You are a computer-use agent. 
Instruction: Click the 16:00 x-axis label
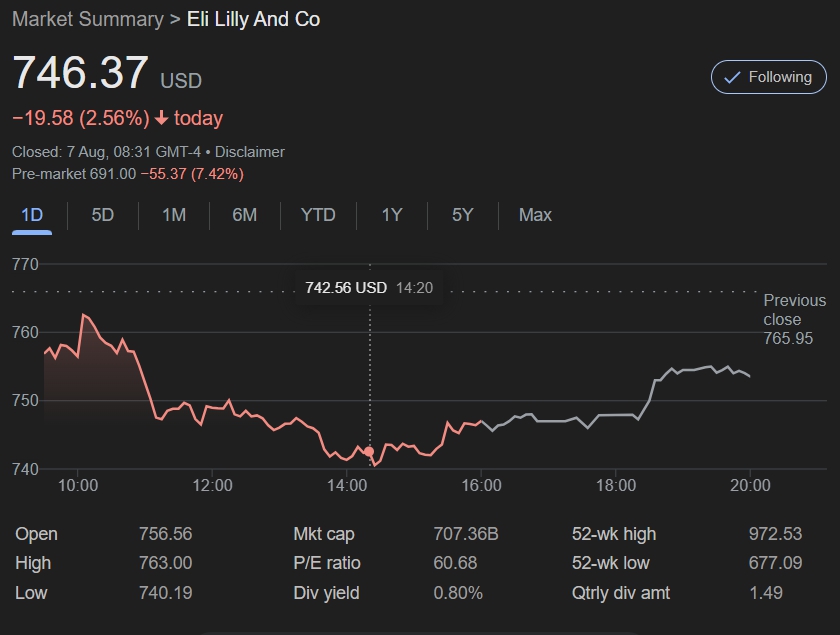481,485
